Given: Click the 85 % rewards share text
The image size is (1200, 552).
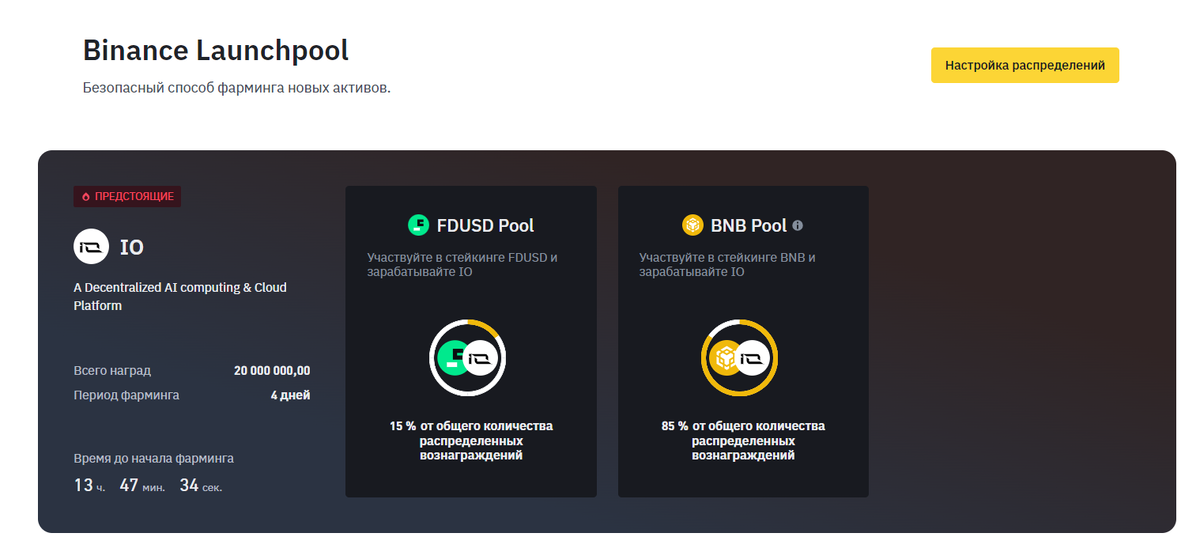Looking at the screenshot, I should [x=743, y=441].
